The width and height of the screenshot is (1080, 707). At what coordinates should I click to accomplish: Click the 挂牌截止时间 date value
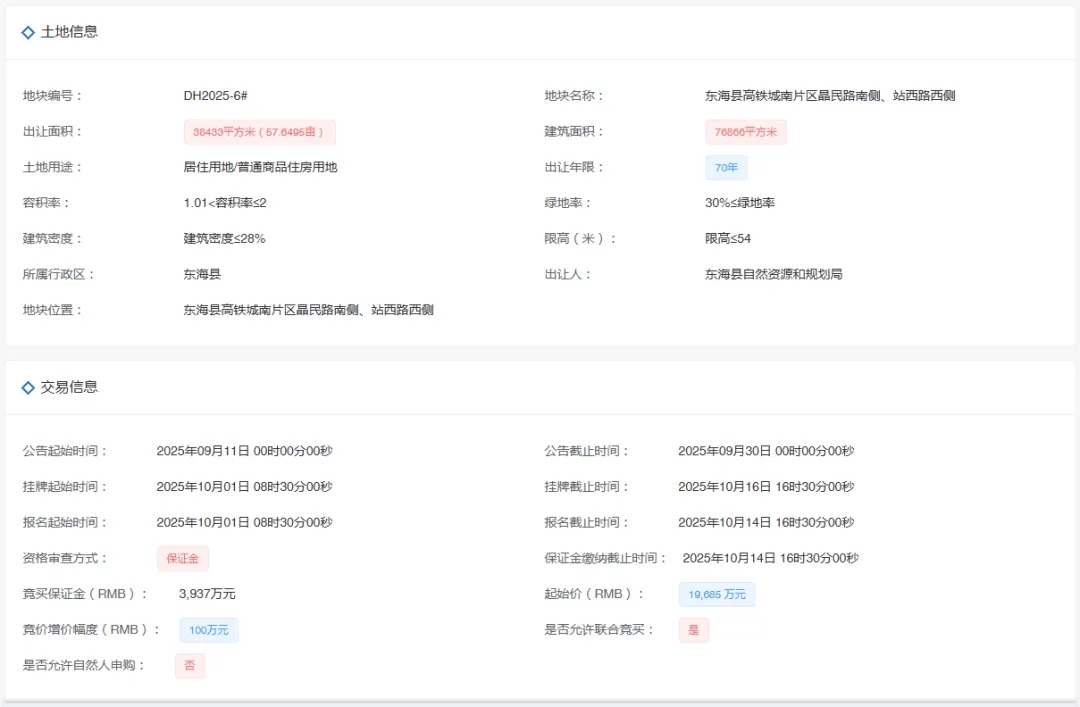coord(766,487)
